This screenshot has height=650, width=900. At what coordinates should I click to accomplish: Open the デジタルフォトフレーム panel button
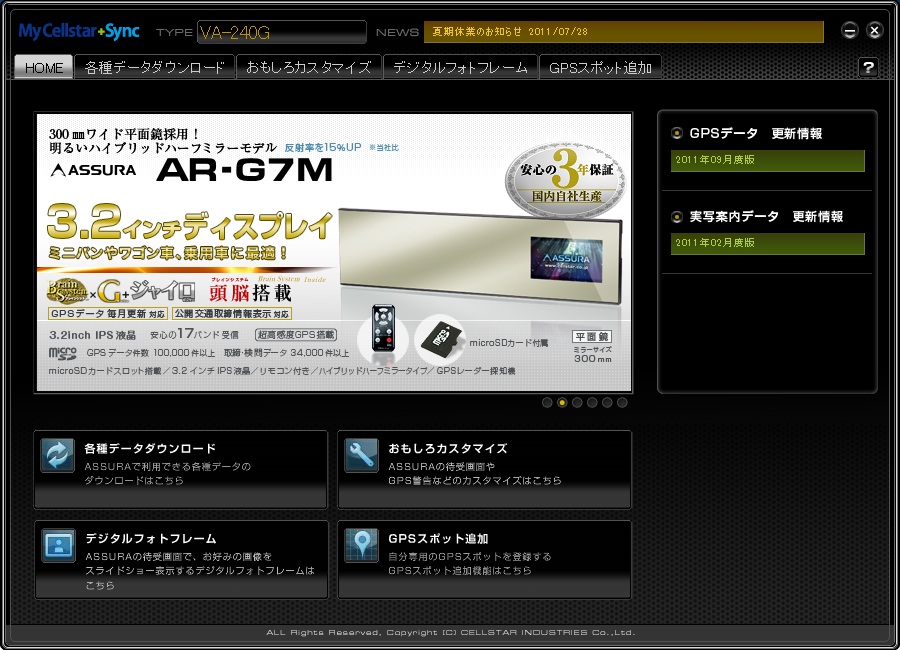click(x=181, y=560)
